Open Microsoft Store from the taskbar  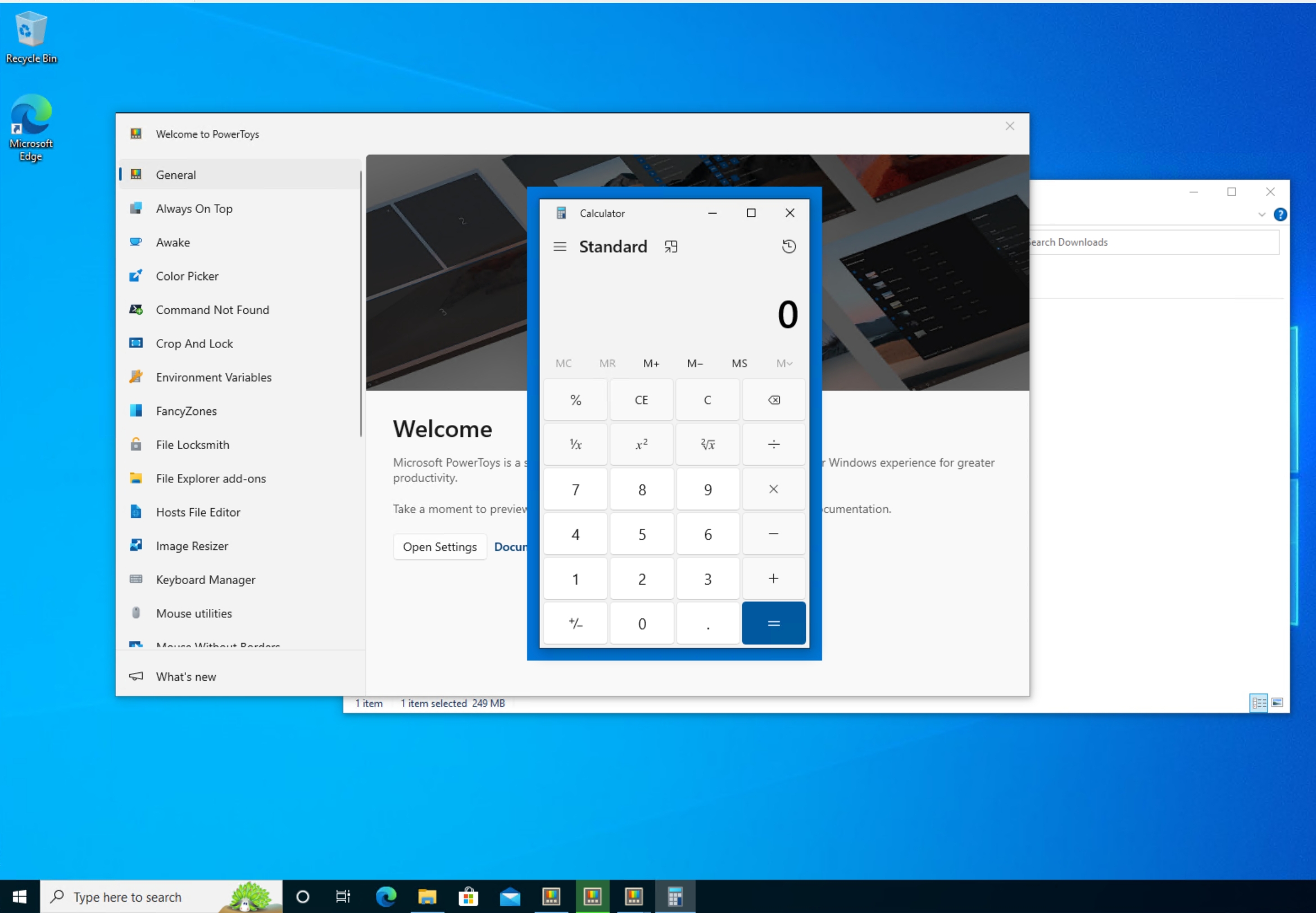(x=468, y=895)
